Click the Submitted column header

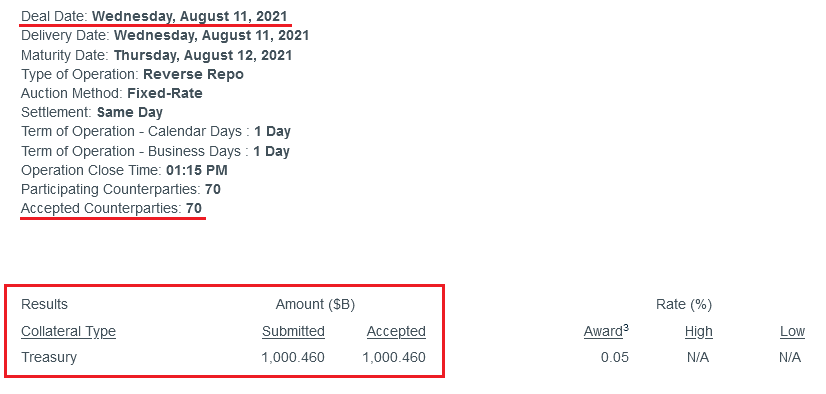pos(293,331)
